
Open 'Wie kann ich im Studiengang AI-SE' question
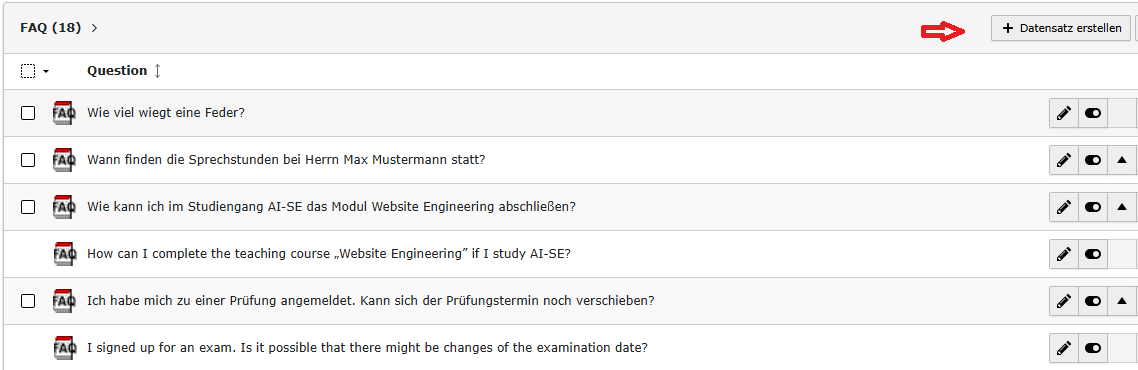(332, 207)
